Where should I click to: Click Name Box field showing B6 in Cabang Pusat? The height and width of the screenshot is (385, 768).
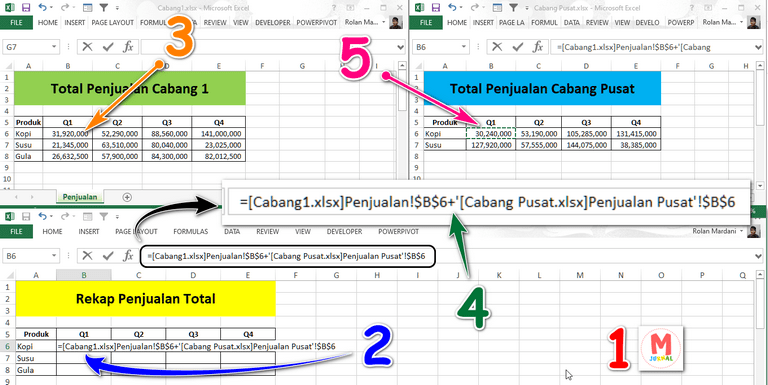point(436,47)
